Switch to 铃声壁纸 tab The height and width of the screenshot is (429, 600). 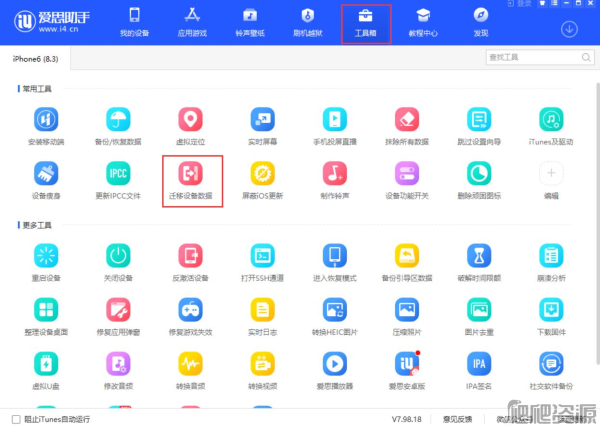pos(250,22)
